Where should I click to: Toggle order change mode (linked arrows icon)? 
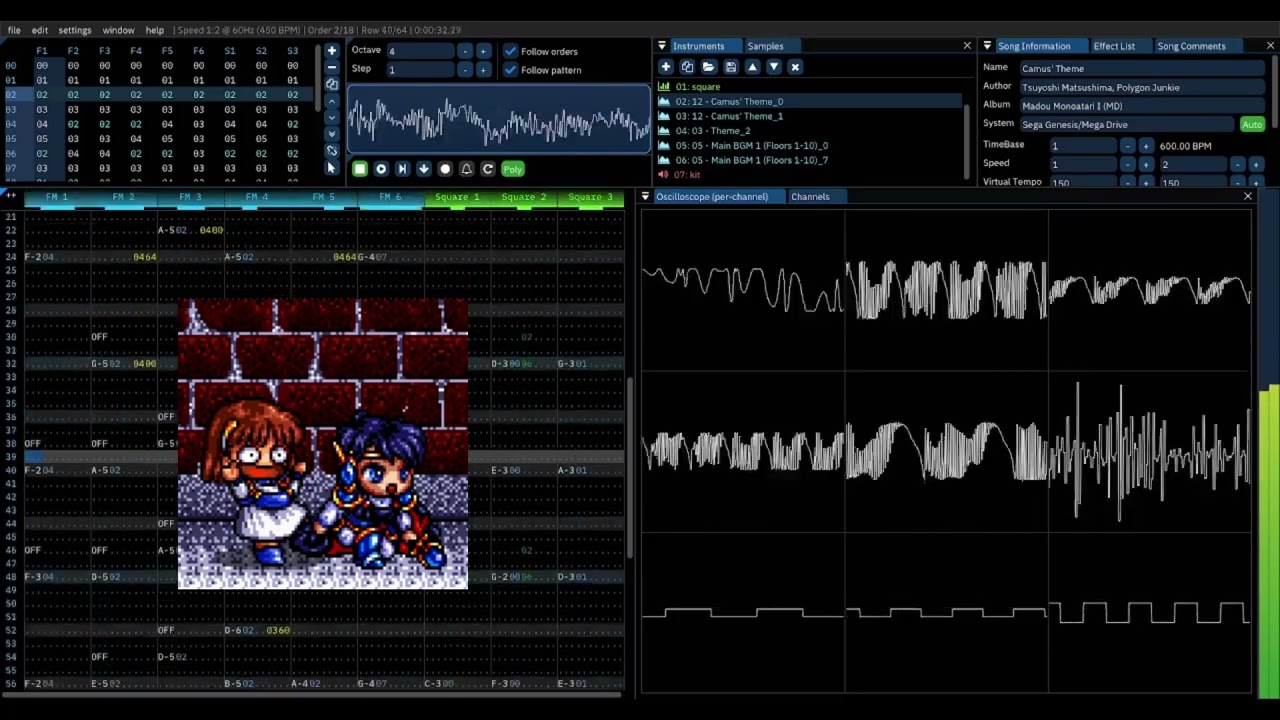[332, 151]
